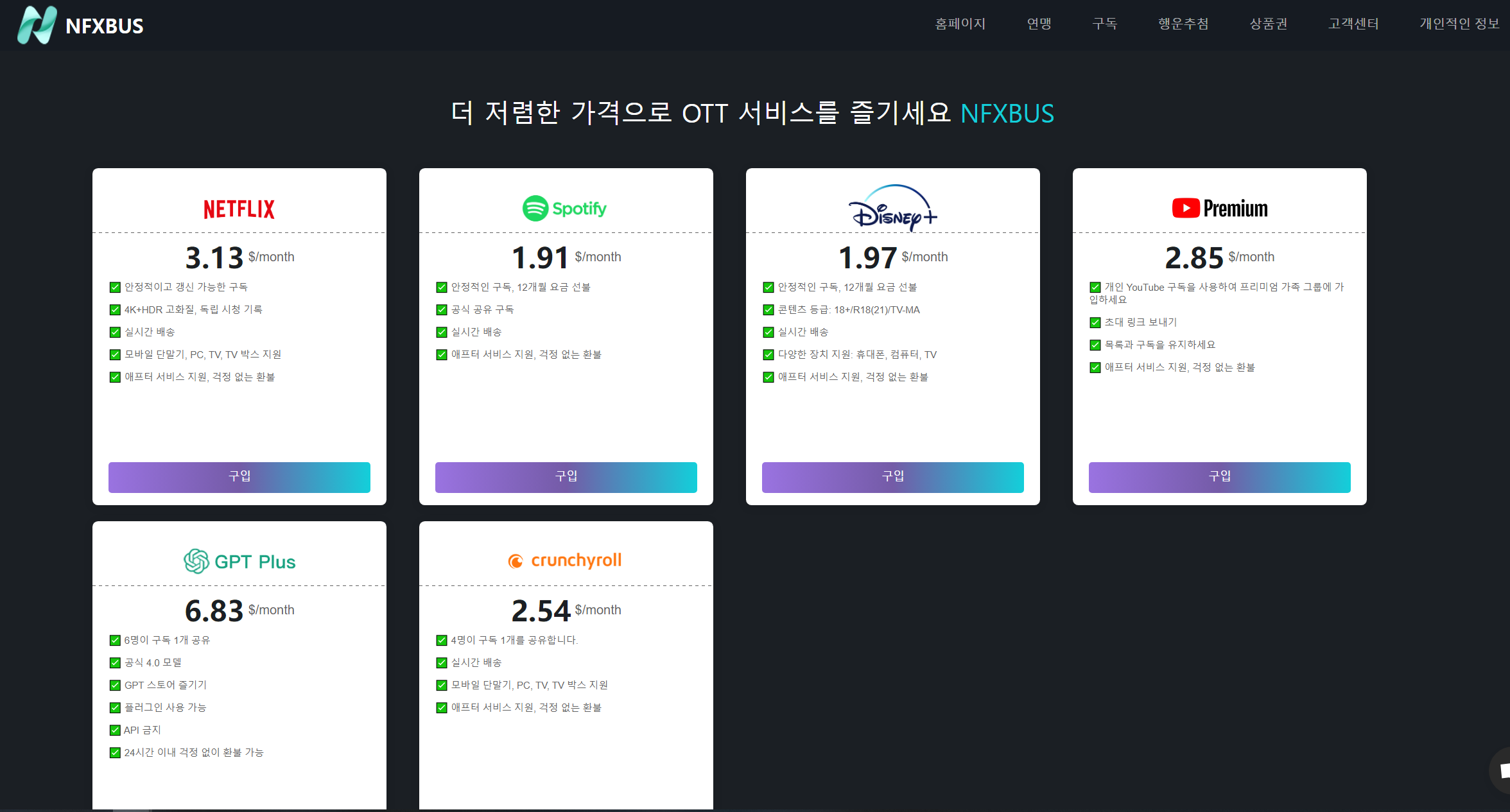Click the YouTube Premium price 2.85
Screen dimensions: 1510x812
coord(1194,258)
